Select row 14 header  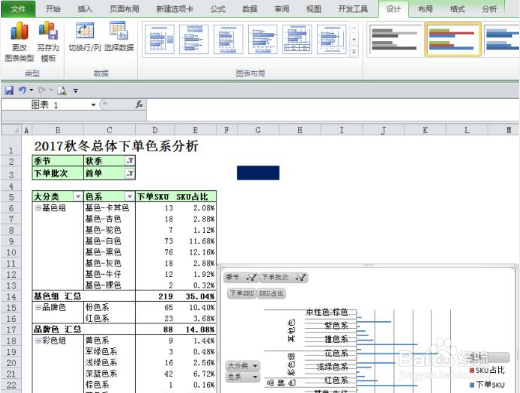click(11, 296)
